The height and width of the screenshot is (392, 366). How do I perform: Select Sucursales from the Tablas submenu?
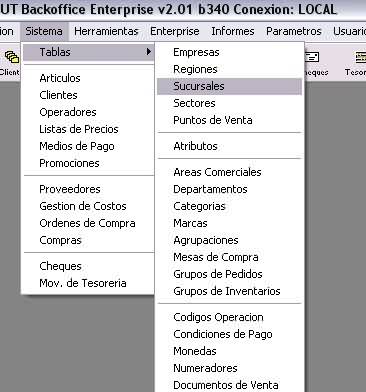pyautogui.click(x=229, y=86)
